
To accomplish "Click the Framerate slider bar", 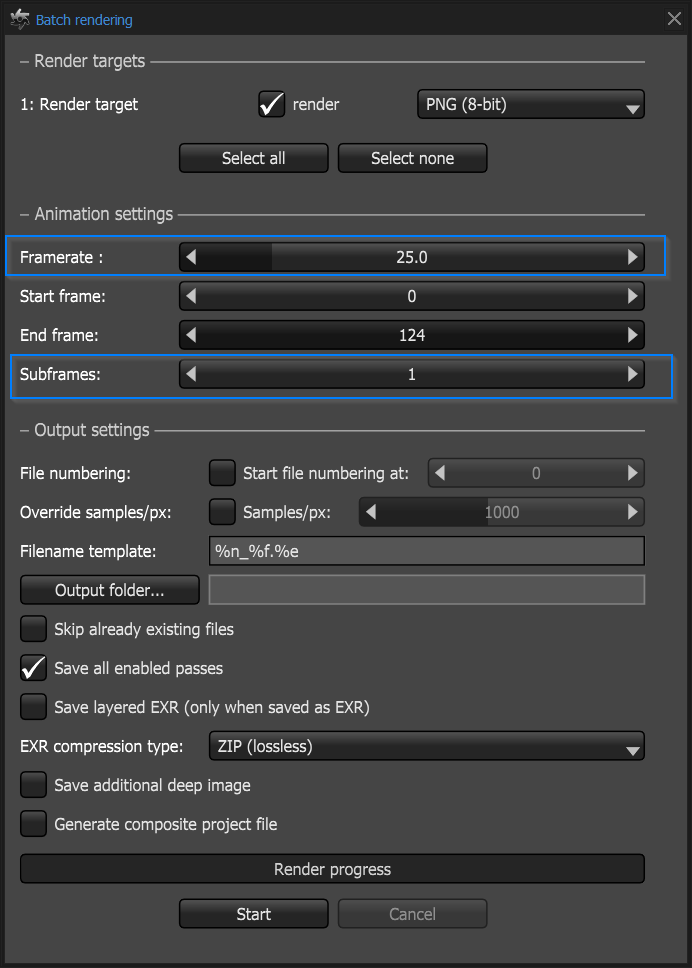I will click(x=411, y=257).
